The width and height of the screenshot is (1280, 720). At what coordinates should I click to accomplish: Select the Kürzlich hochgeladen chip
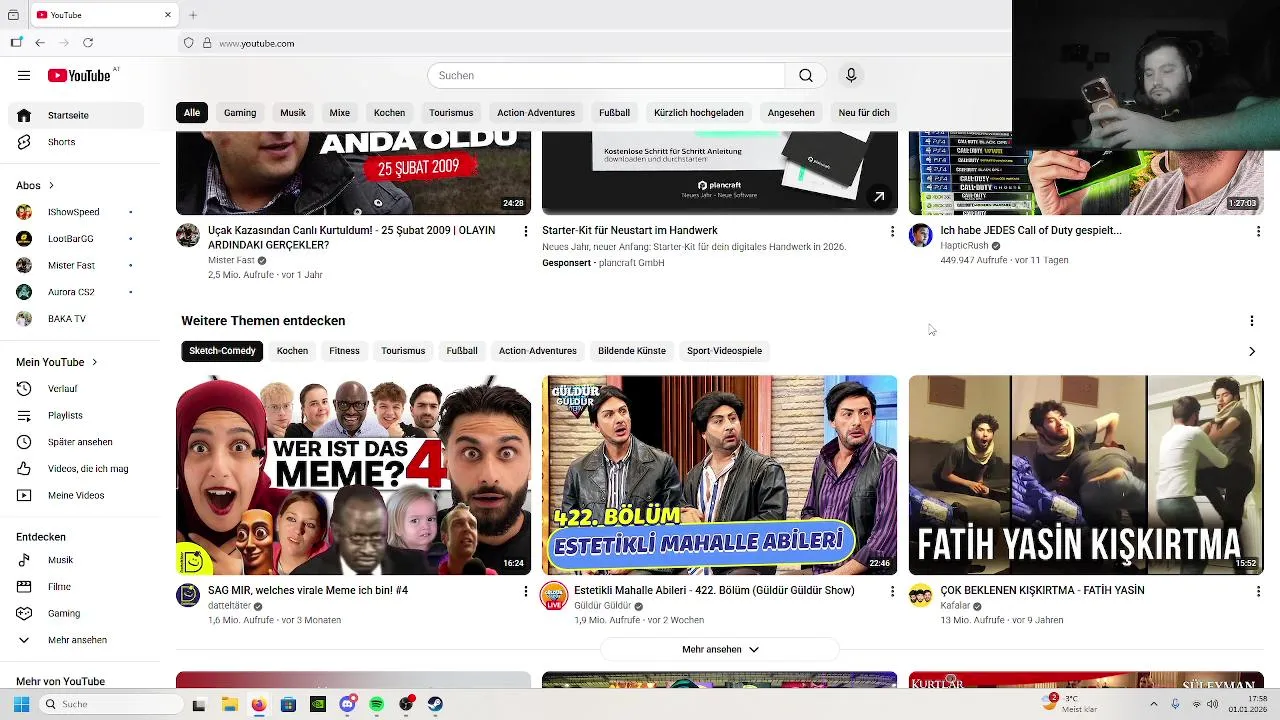coord(699,113)
